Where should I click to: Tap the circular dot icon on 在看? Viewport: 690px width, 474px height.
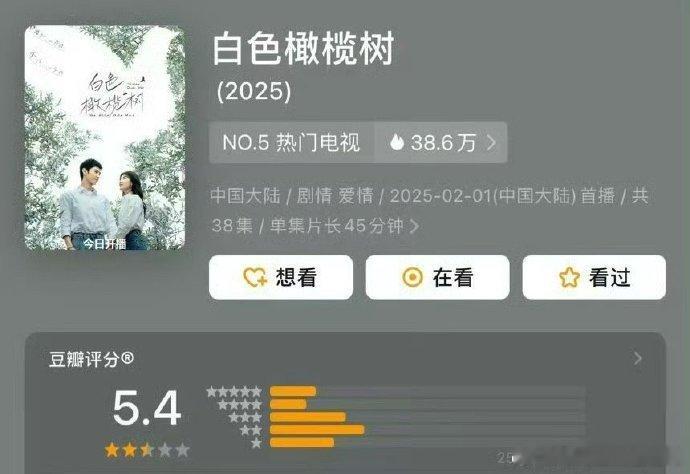(x=412, y=277)
